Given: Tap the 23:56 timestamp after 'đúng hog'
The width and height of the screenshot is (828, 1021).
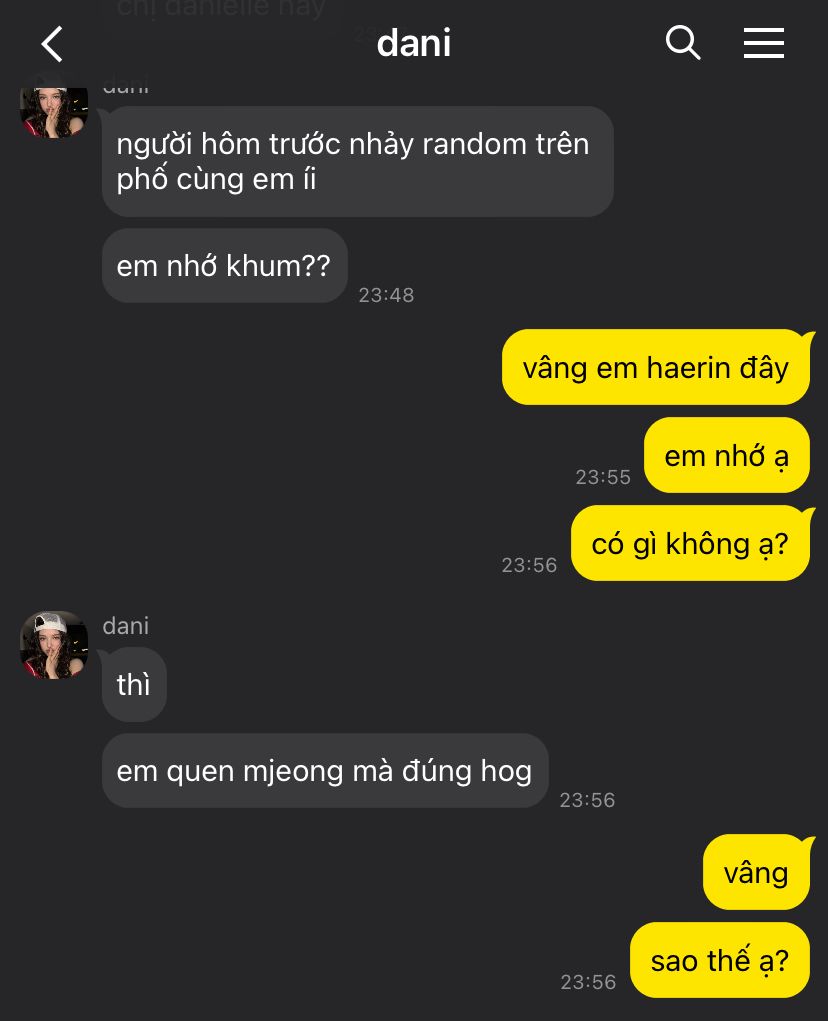Looking at the screenshot, I should coord(587,800).
